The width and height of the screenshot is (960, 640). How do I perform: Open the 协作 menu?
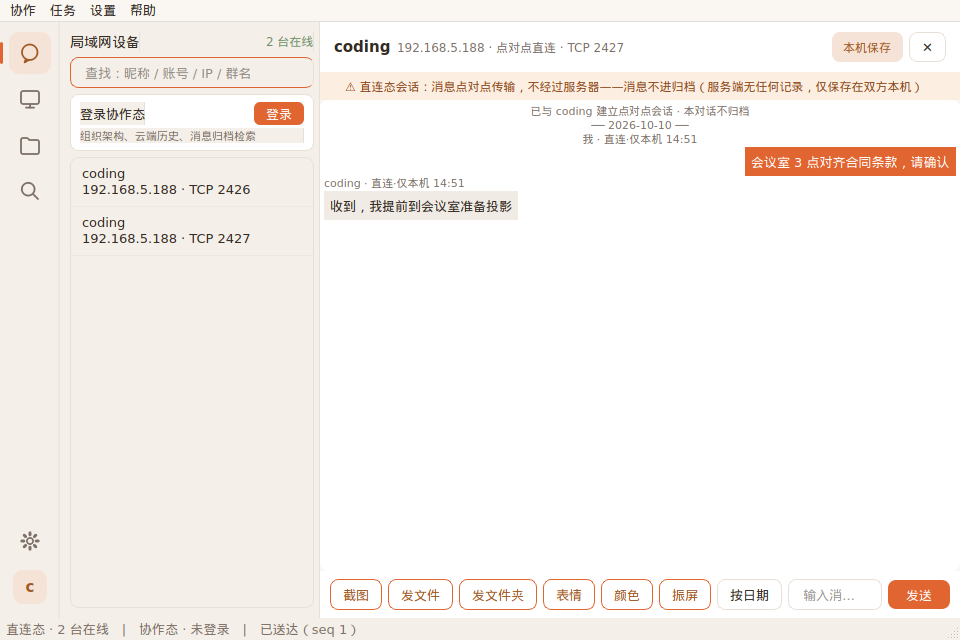coord(23,10)
